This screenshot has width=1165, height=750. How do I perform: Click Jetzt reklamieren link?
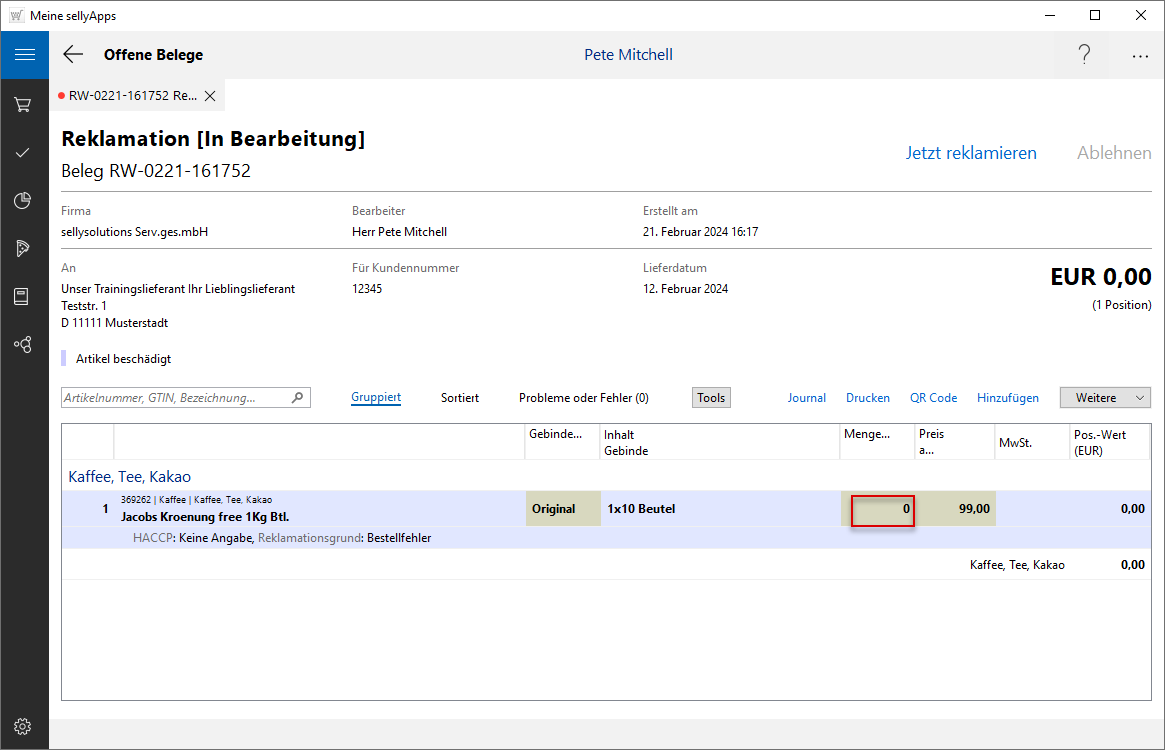pos(971,153)
